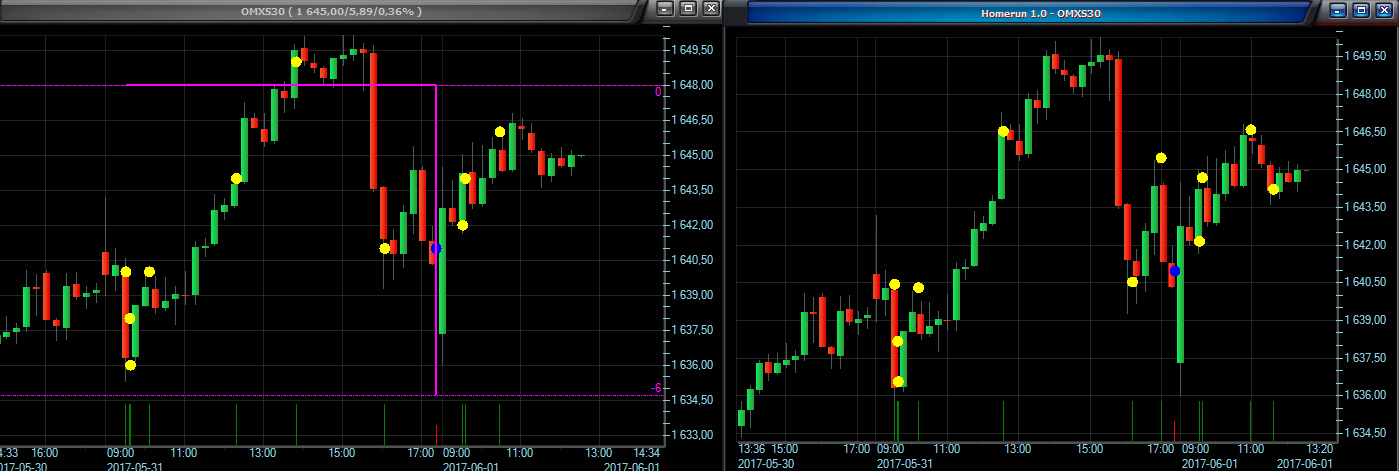Click the topmost yellow dot in left chart
This screenshot has height=471, width=1399.
(296, 62)
